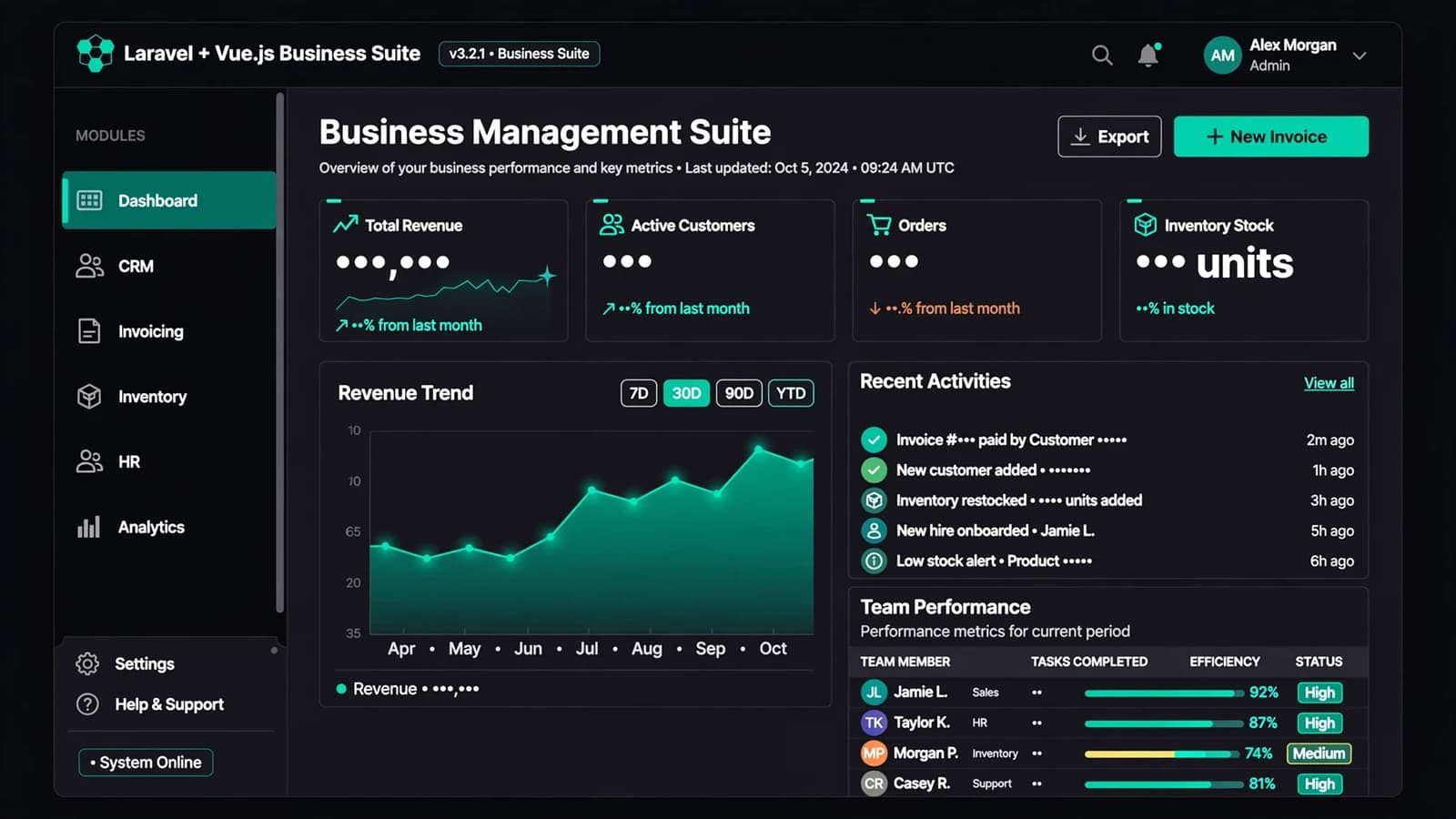Click the Total Revenue trend arrow icon

pos(346,225)
